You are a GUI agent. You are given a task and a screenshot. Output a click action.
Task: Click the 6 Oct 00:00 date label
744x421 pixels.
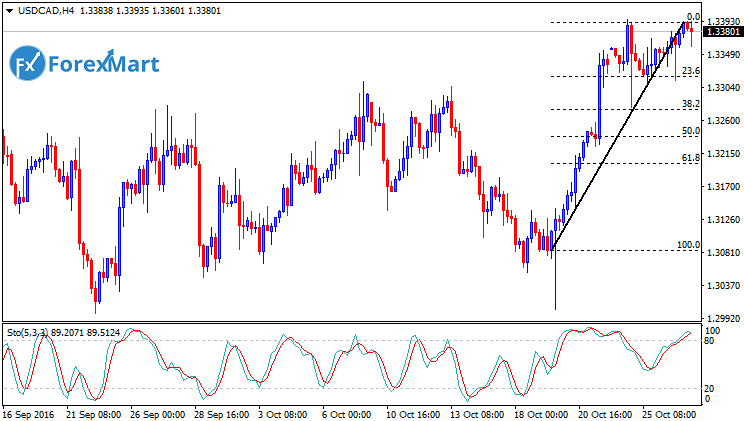pyautogui.click(x=344, y=411)
